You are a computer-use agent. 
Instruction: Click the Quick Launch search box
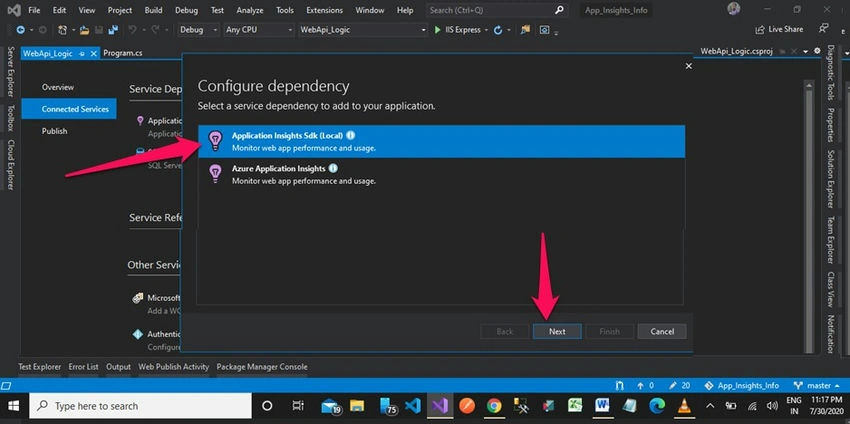tap(497, 10)
